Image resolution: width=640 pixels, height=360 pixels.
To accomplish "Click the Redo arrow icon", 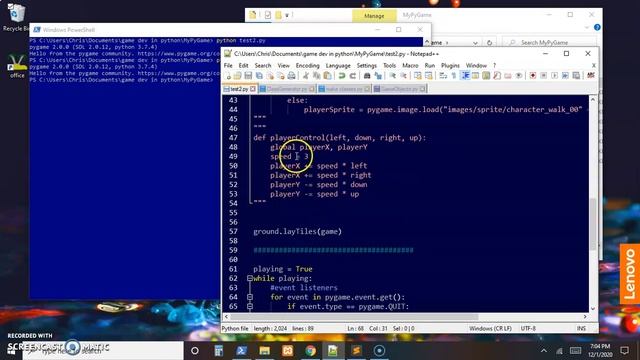I will [x=352, y=76].
